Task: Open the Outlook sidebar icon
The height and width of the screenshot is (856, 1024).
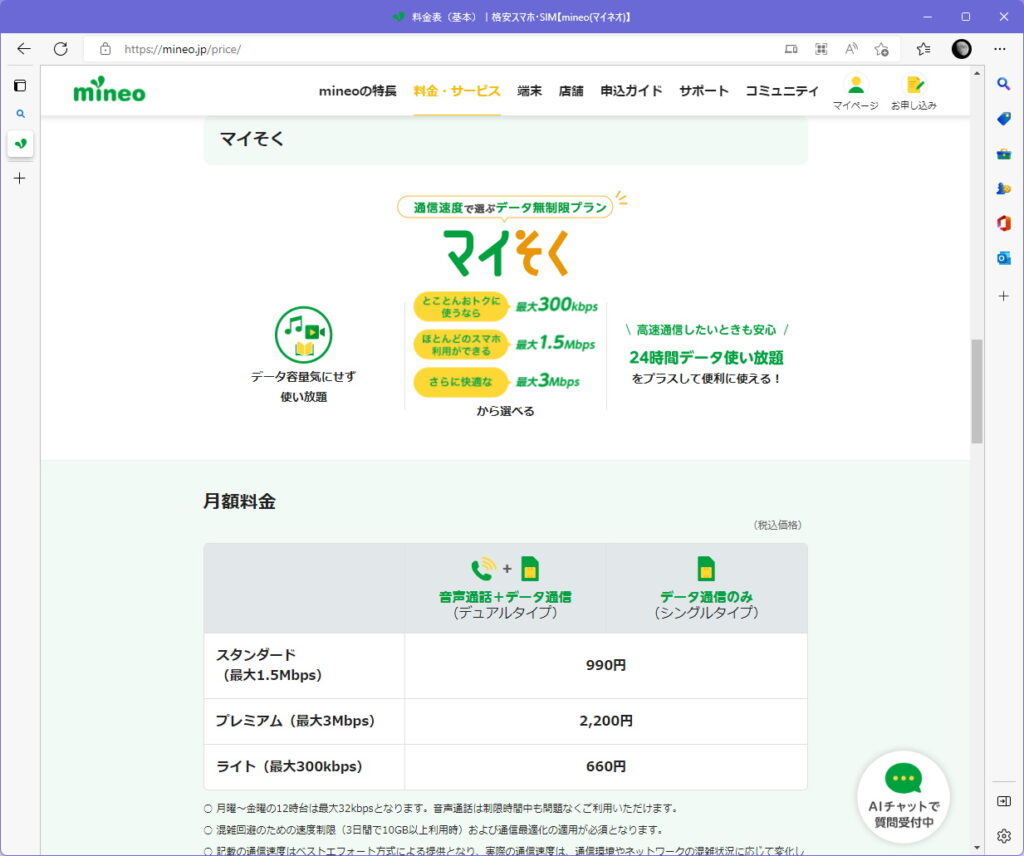Action: [1004, 259]
